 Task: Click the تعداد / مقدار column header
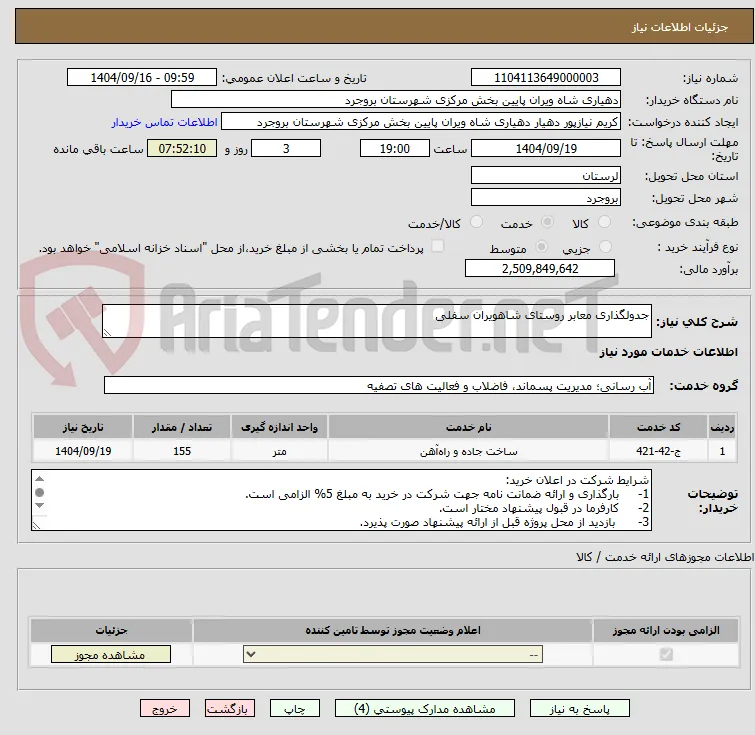(182, 427)
